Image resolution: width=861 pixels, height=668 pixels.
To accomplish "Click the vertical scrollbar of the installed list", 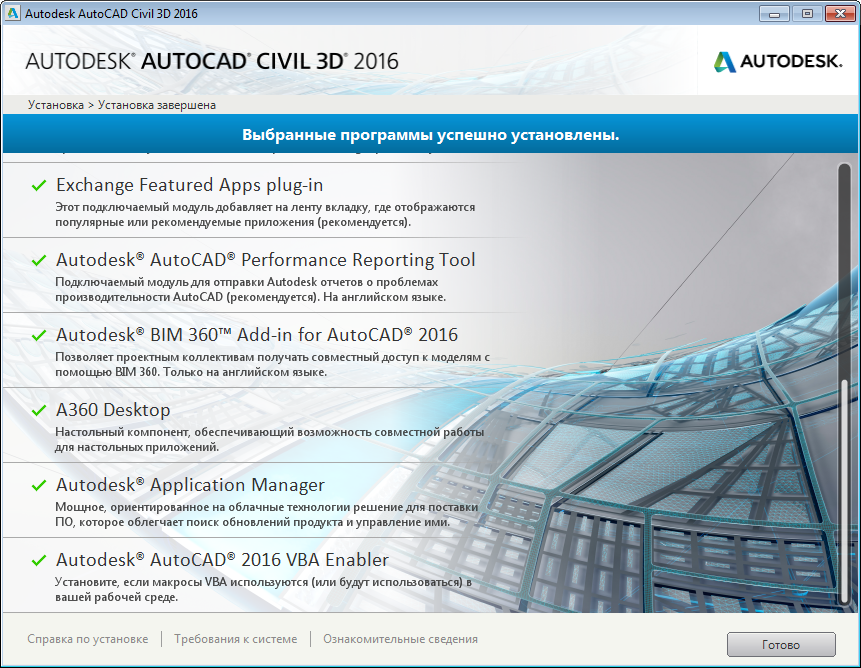I will (x=845, y=384).
